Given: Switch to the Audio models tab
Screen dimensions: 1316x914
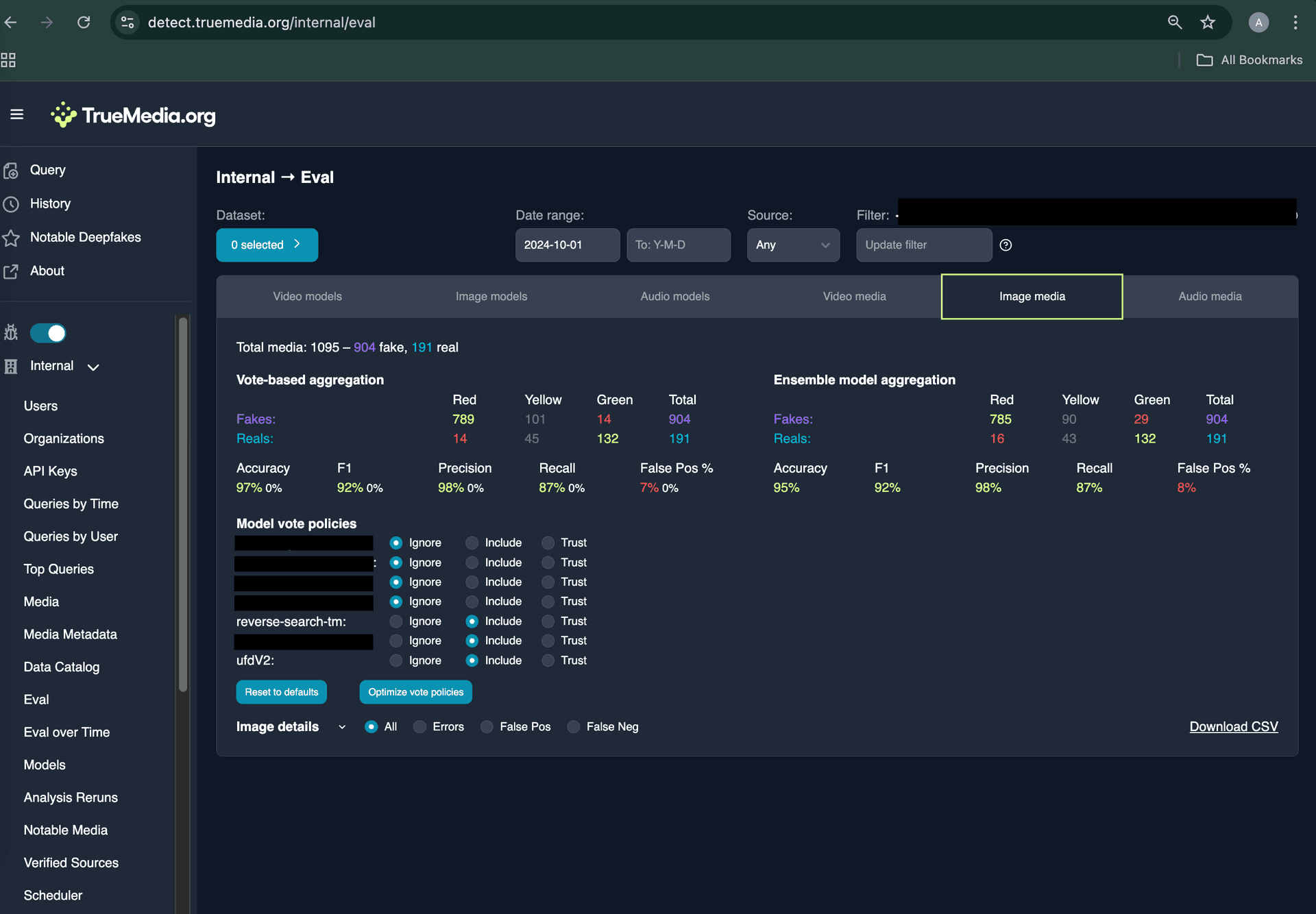Looking at the screenshot, I should click(675, 297).
